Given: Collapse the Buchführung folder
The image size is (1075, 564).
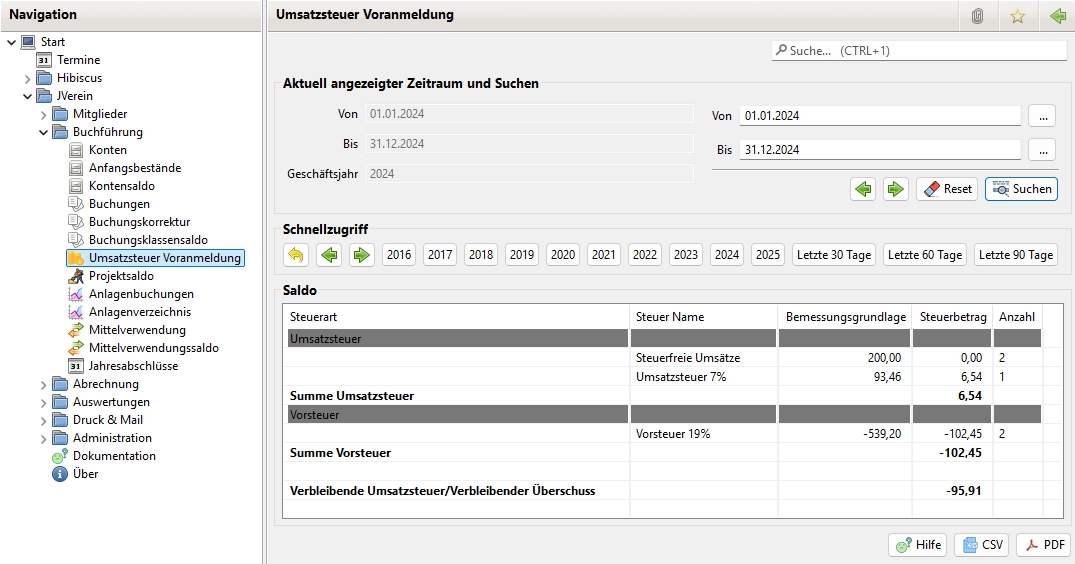Looking at the screenshot, I should pos(44,132).
